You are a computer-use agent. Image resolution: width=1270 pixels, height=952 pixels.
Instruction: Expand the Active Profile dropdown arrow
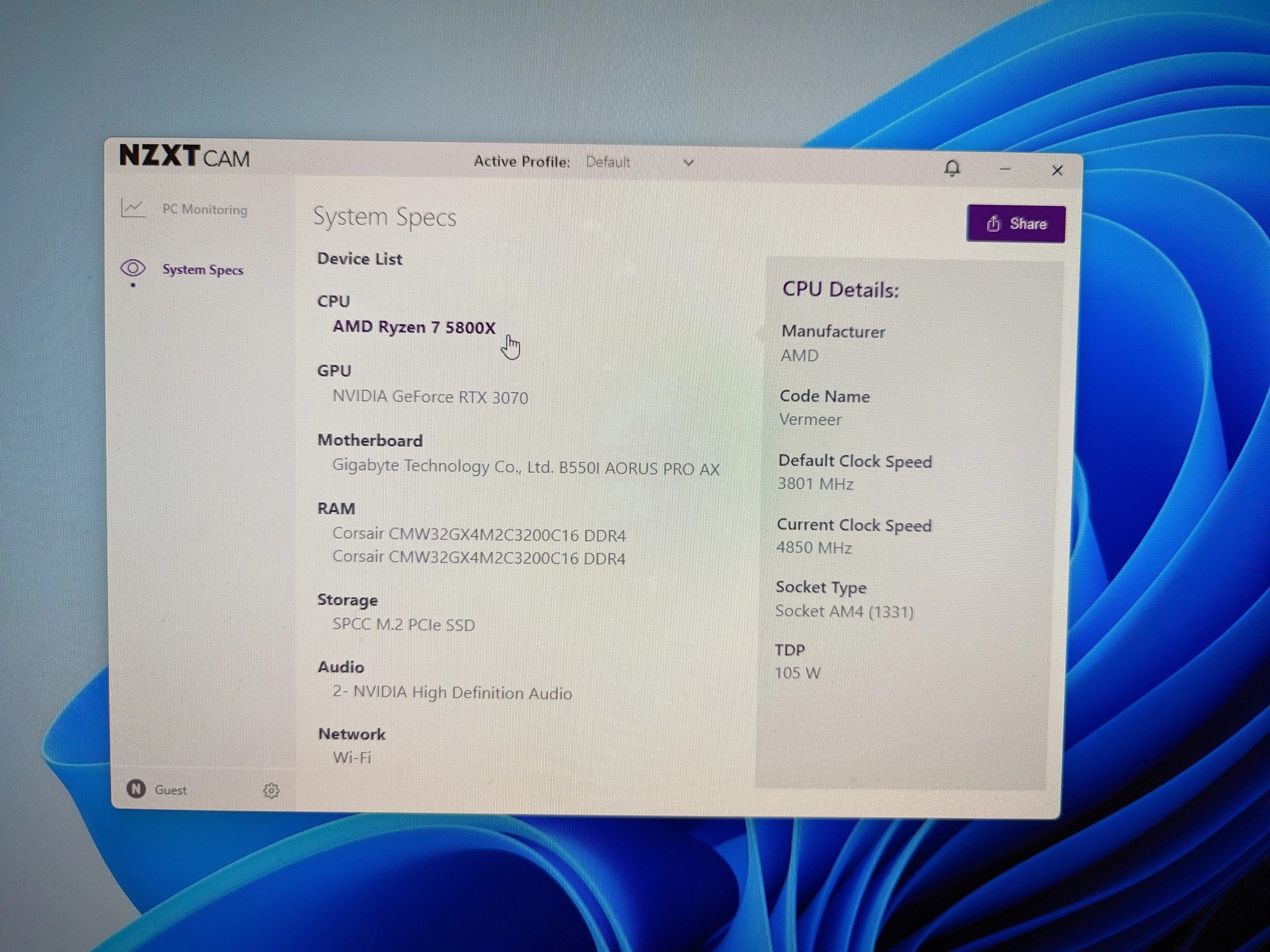tap(688, 163)
